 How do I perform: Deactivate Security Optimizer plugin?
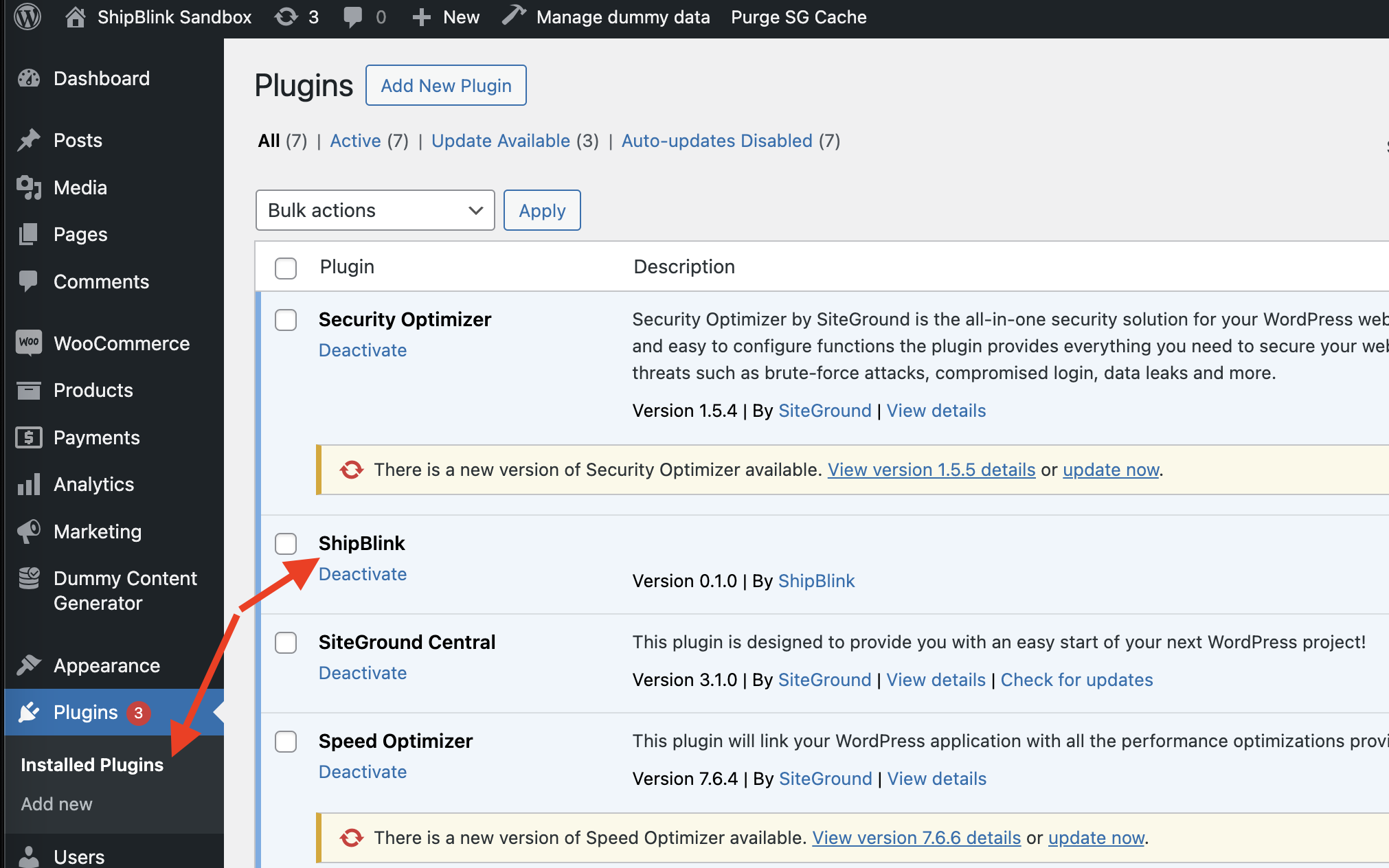coord(363,350)
